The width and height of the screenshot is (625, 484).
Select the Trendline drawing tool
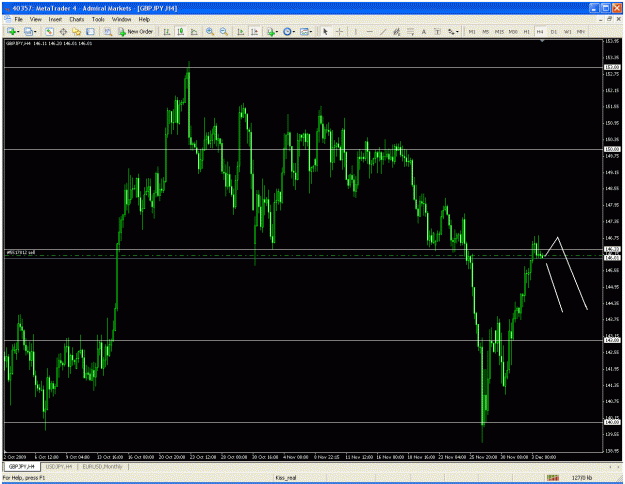pos(383,31)
